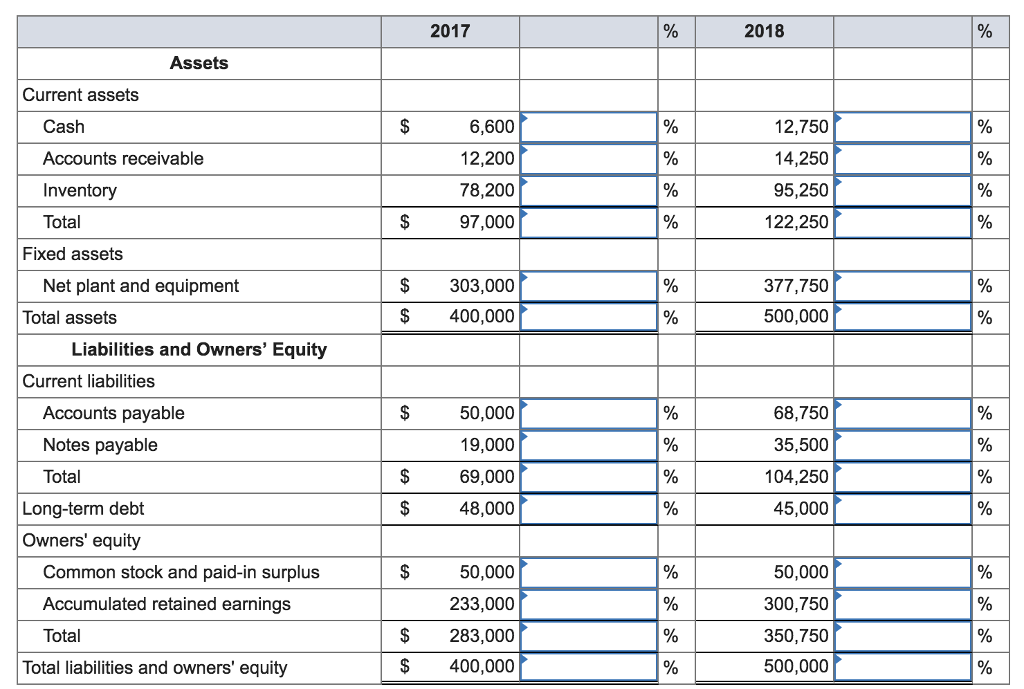Select the 2017 owners' equity Total input

[x=588, y=636]
